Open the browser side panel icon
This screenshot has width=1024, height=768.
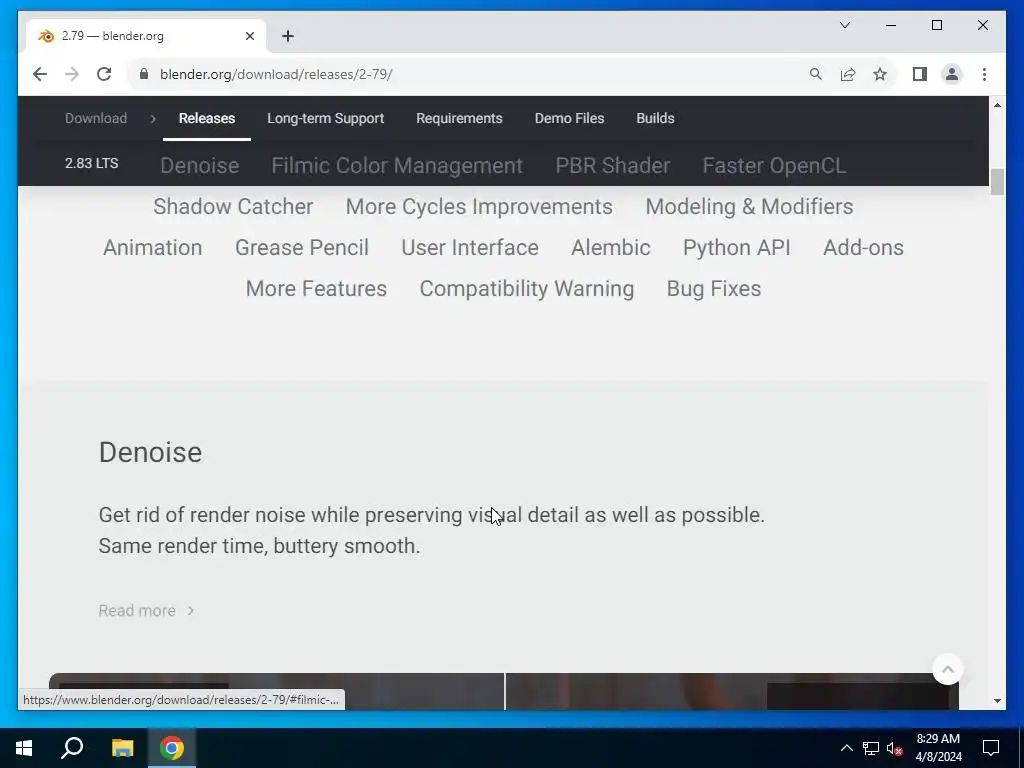920,74
